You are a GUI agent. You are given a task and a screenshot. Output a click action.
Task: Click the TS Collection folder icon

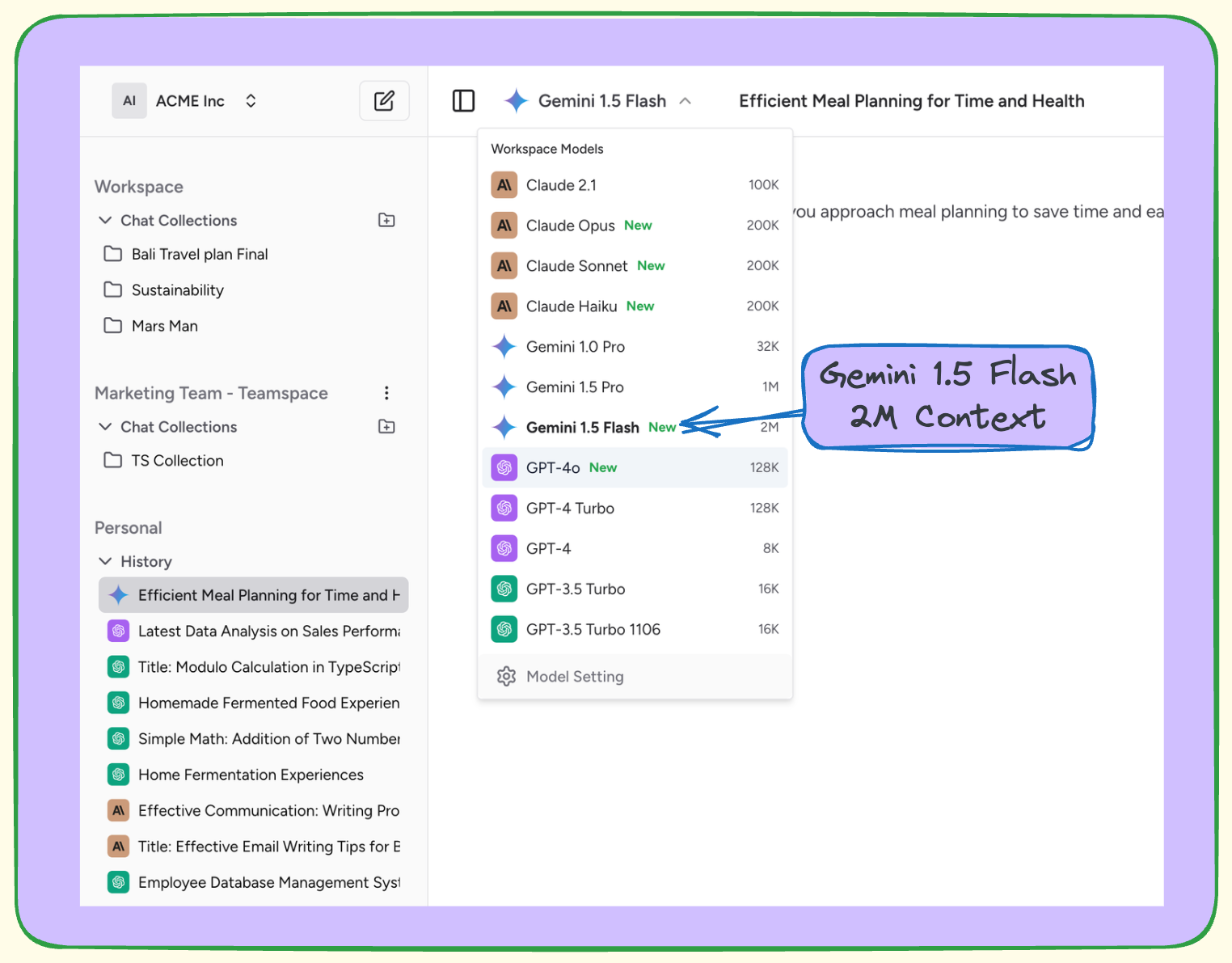[x=113, y=460]
